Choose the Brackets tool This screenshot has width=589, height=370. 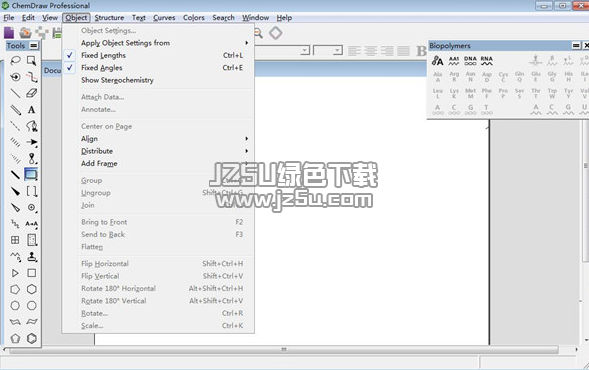tap(32, 191)
